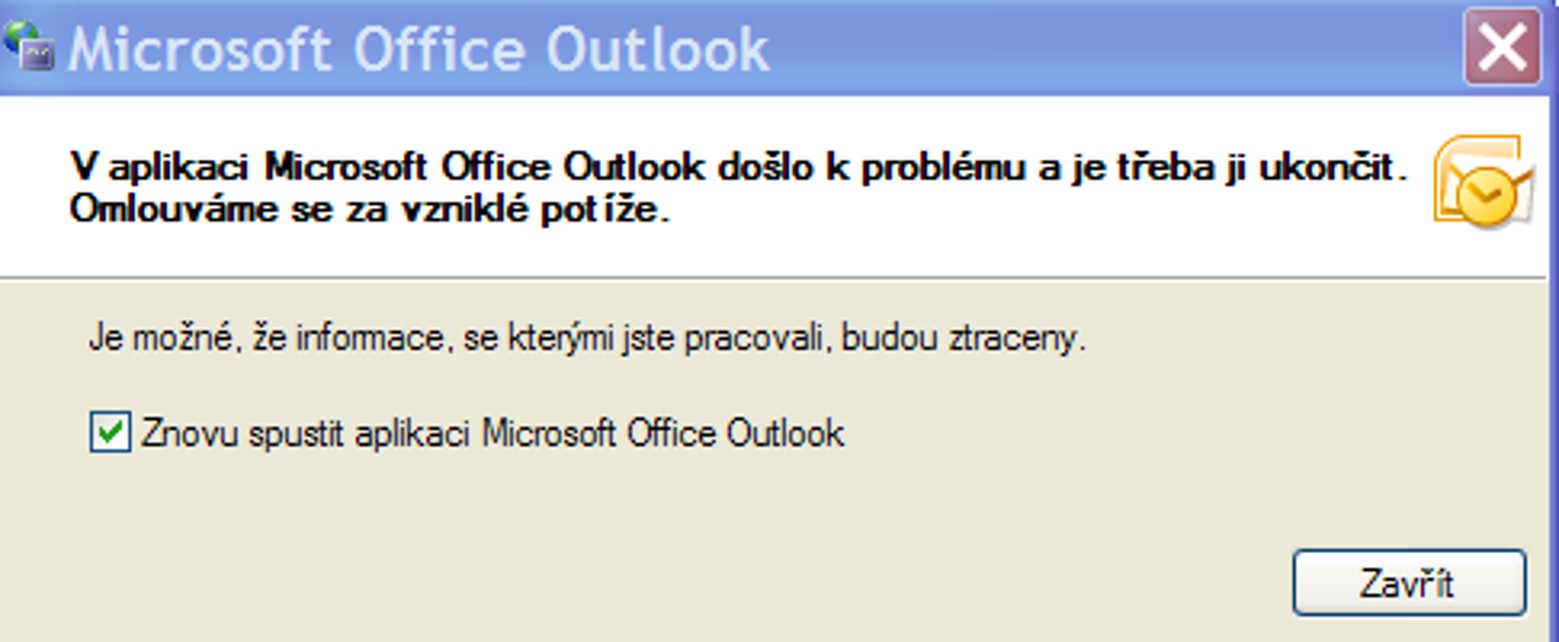
Task: Click the label 'Znovu spustit aplikaci Microsoft Office Outlook'
Action: (492, 434)
